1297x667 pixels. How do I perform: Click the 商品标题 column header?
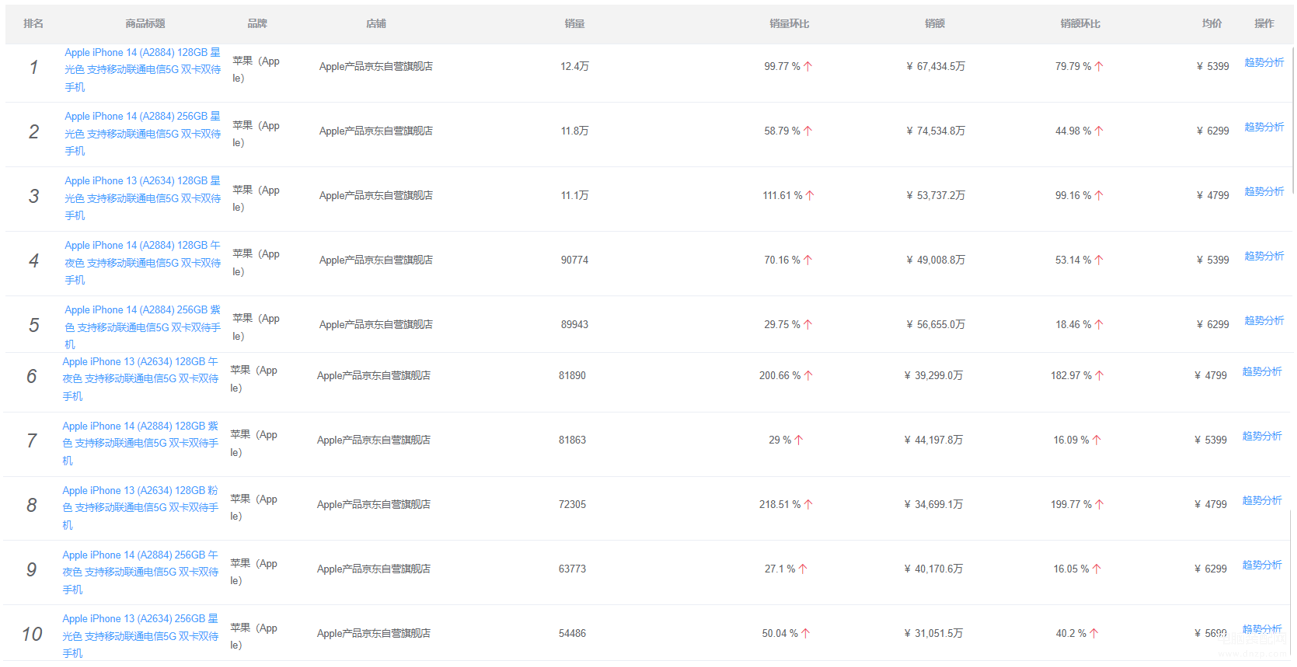coord(145,23)
